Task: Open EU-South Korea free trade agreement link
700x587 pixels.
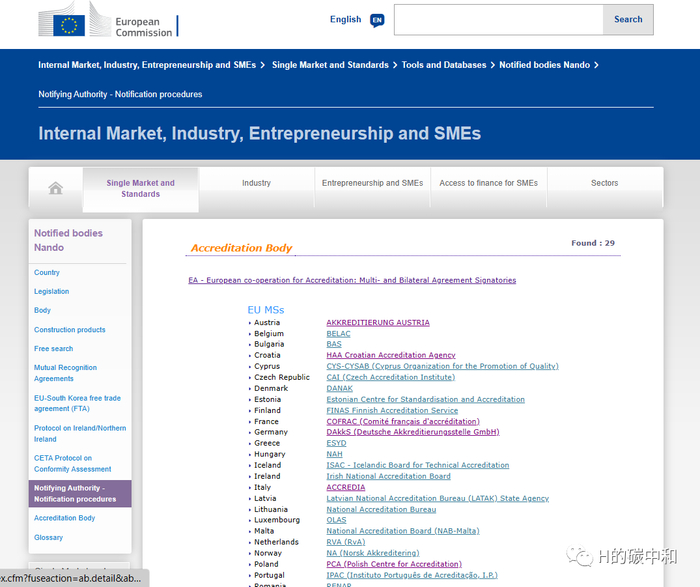Action: 77,403
